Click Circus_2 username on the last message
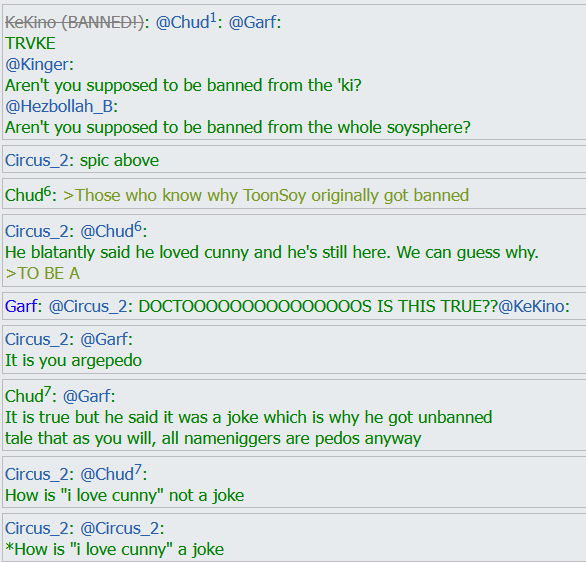The height and width of the screenshot is (562, 586). tap(37, 528)
